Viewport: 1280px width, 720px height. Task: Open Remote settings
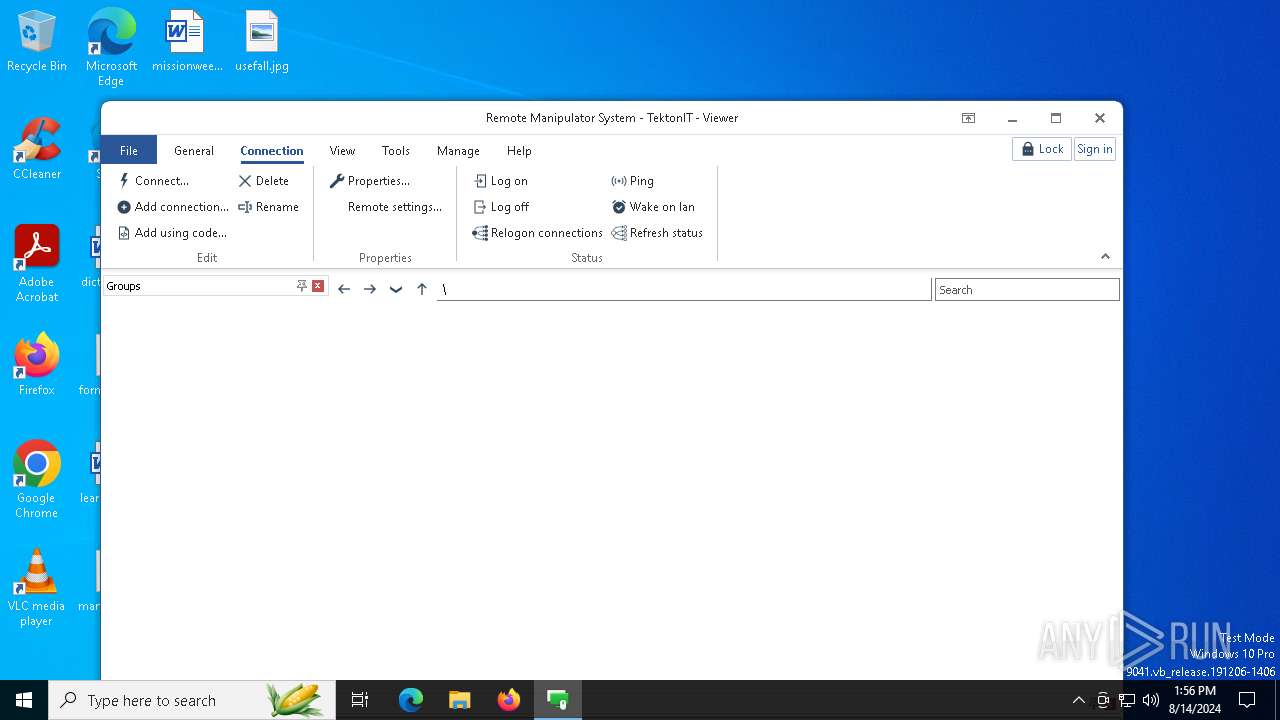(x=394, y=207)
